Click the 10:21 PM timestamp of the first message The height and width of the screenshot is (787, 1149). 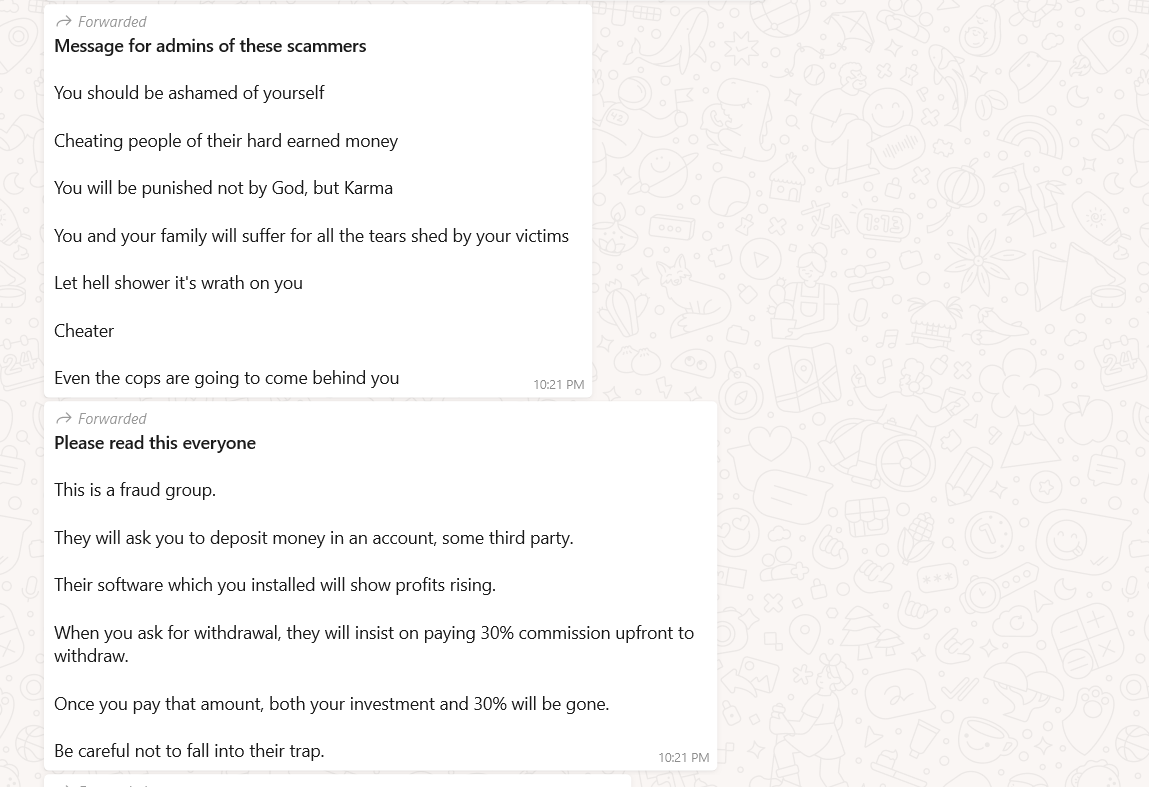click(x=558, y=384)
